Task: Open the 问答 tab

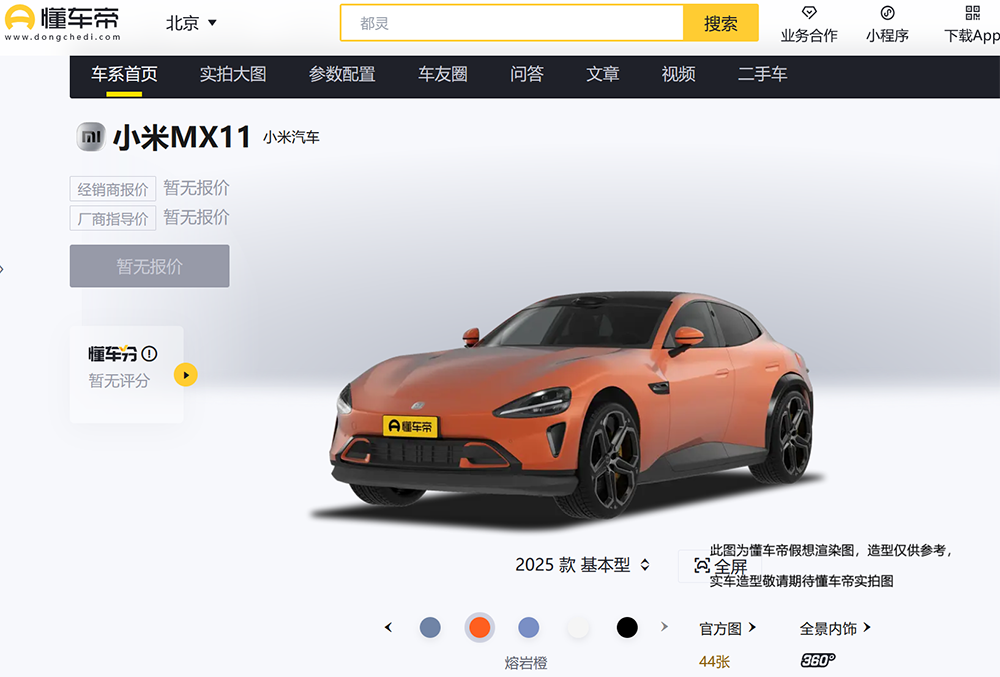Action: tap(527, 74)
